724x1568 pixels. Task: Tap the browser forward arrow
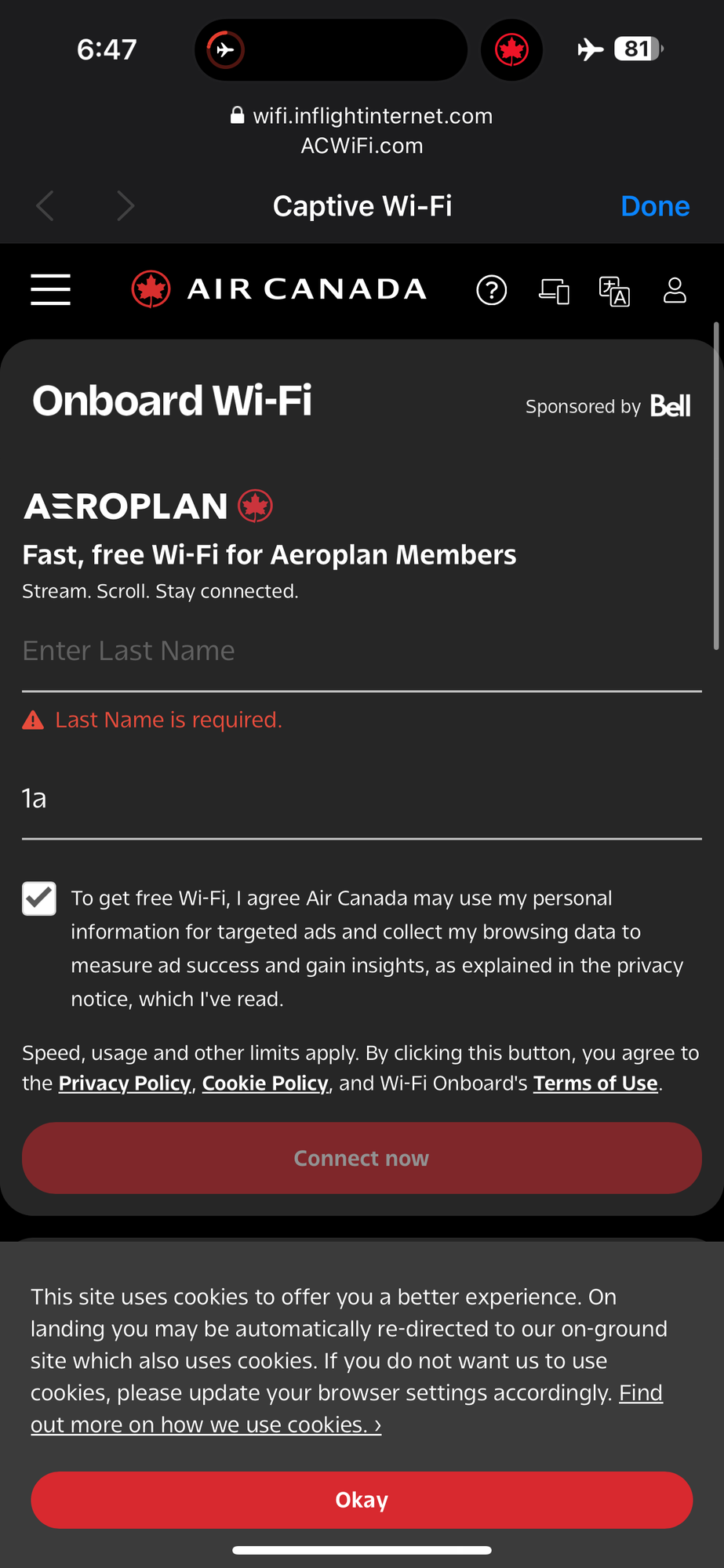point(126,206)
